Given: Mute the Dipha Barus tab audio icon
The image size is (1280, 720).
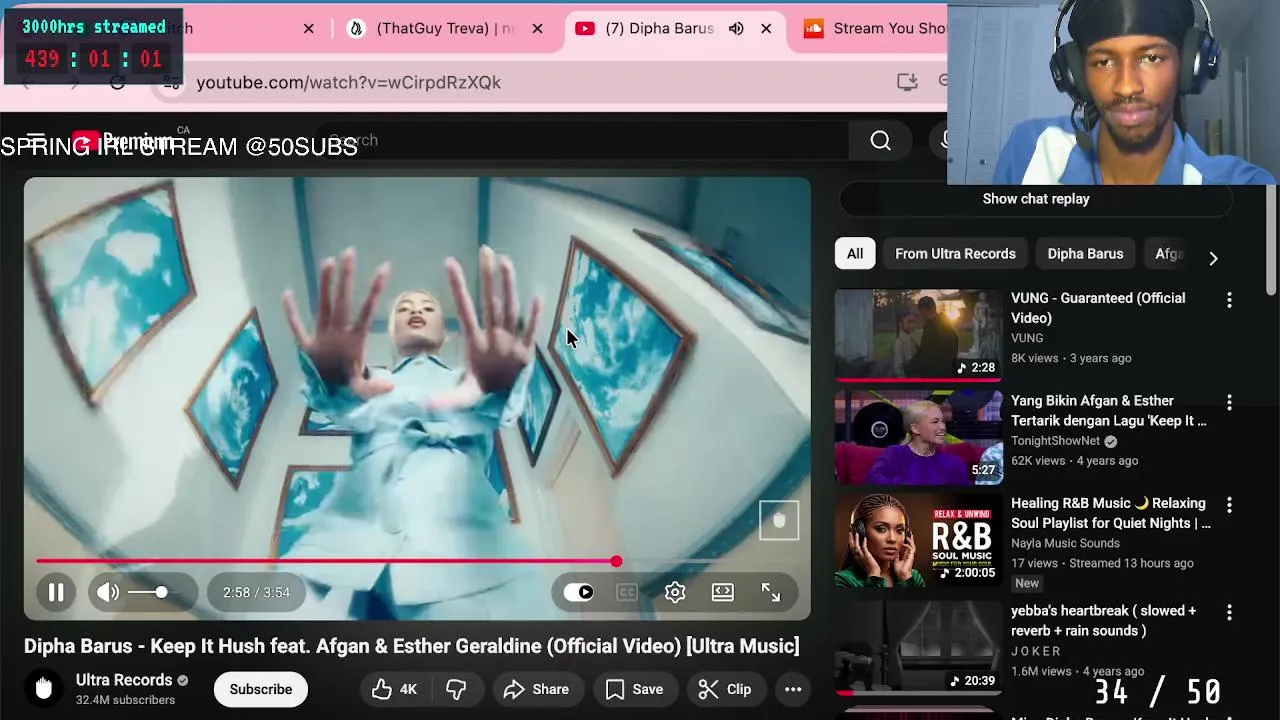Looking at the screenshot, I should 736,28.
